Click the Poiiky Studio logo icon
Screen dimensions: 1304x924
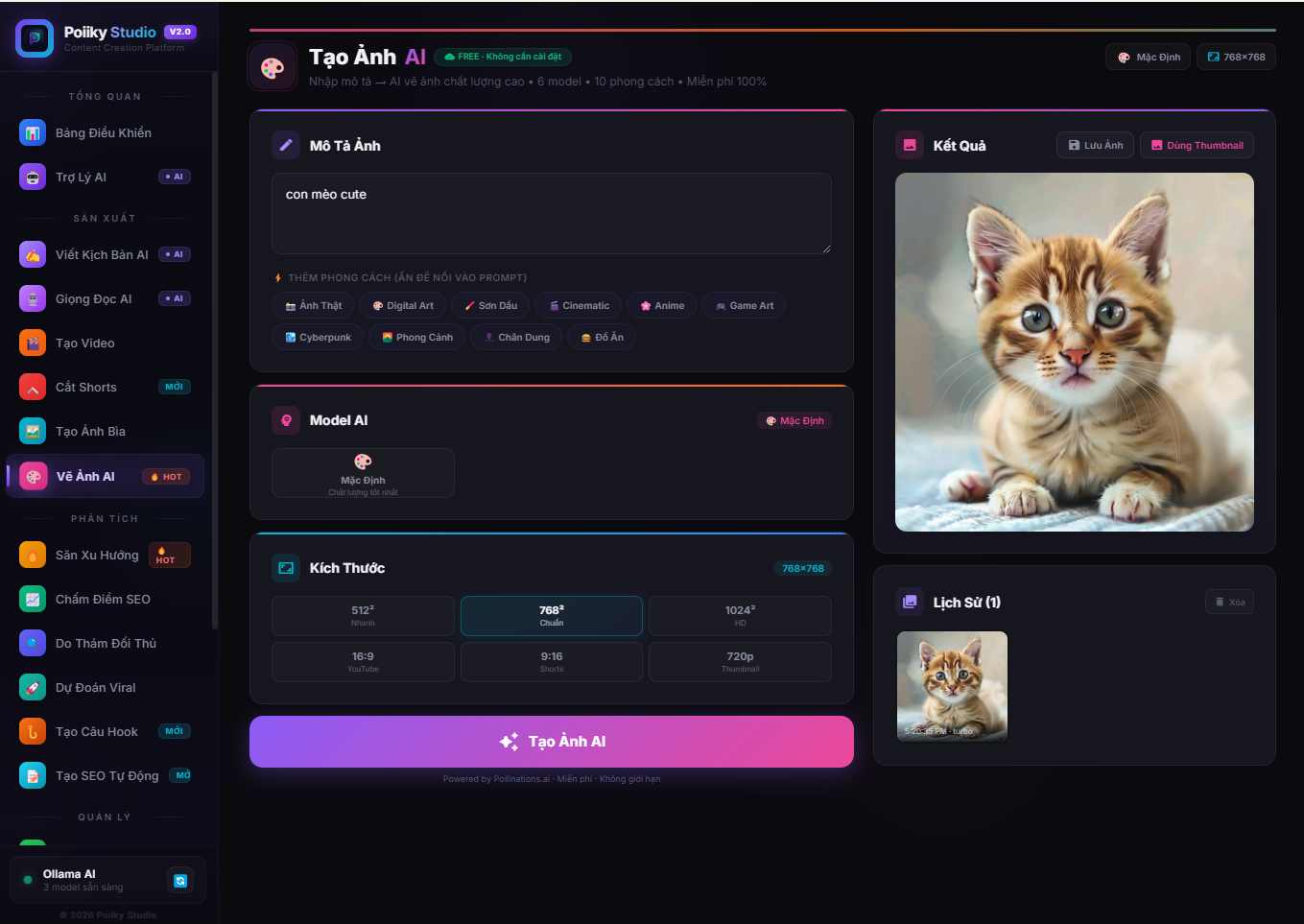pyautogui.click(x=36, y=38)
